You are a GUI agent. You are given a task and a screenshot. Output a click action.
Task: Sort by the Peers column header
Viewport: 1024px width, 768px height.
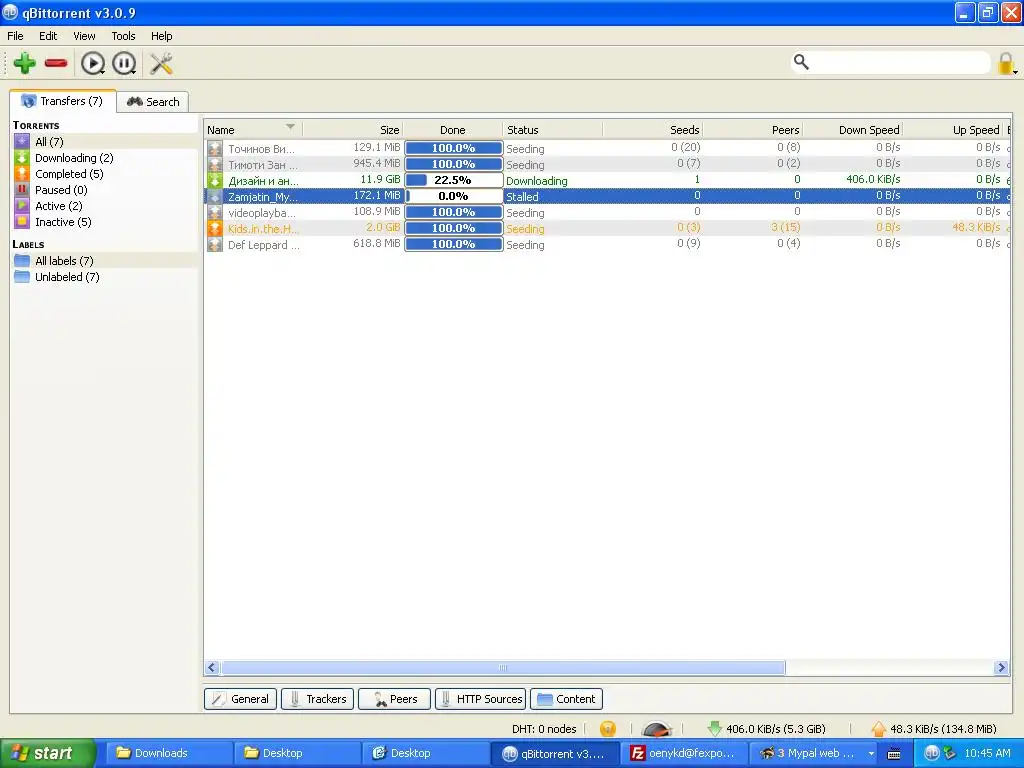(752, 130)
